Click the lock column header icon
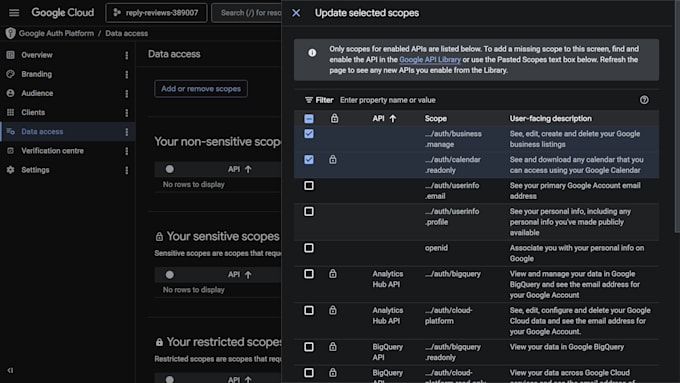This screenshot has width=680, height=383. [x=334, y=118]
